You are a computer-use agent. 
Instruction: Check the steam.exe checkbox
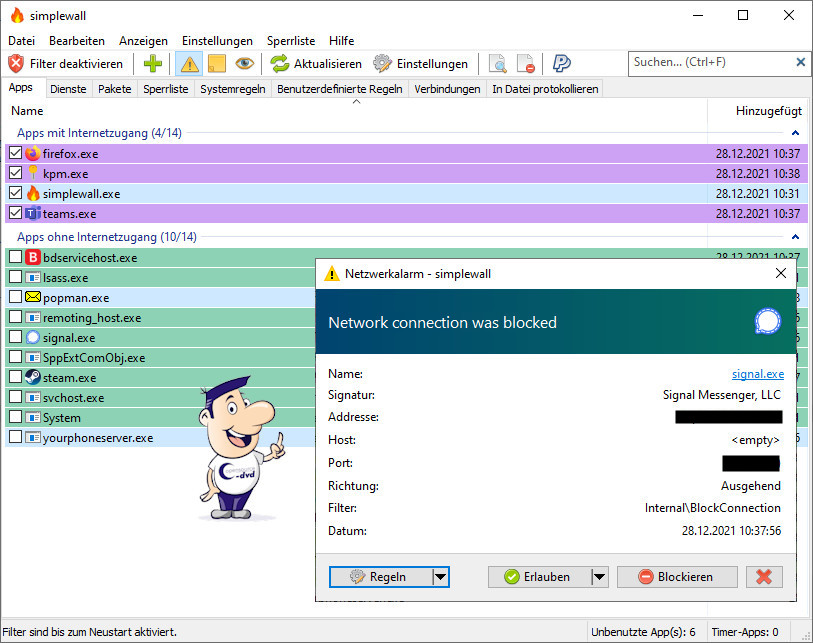pyautogui.click(x=15, y=378)
